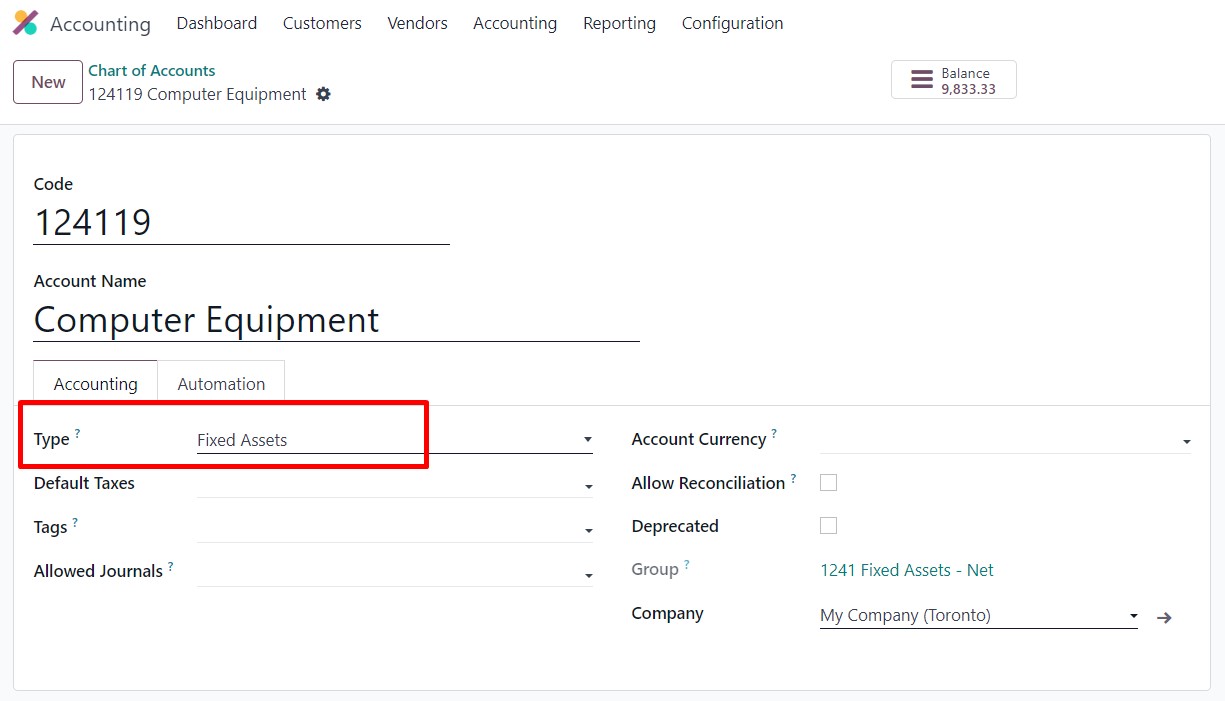Open the Type dropdown showing Fixed Assets
The width and height of the screenshot is (1225, 701).
click(395, 440)
